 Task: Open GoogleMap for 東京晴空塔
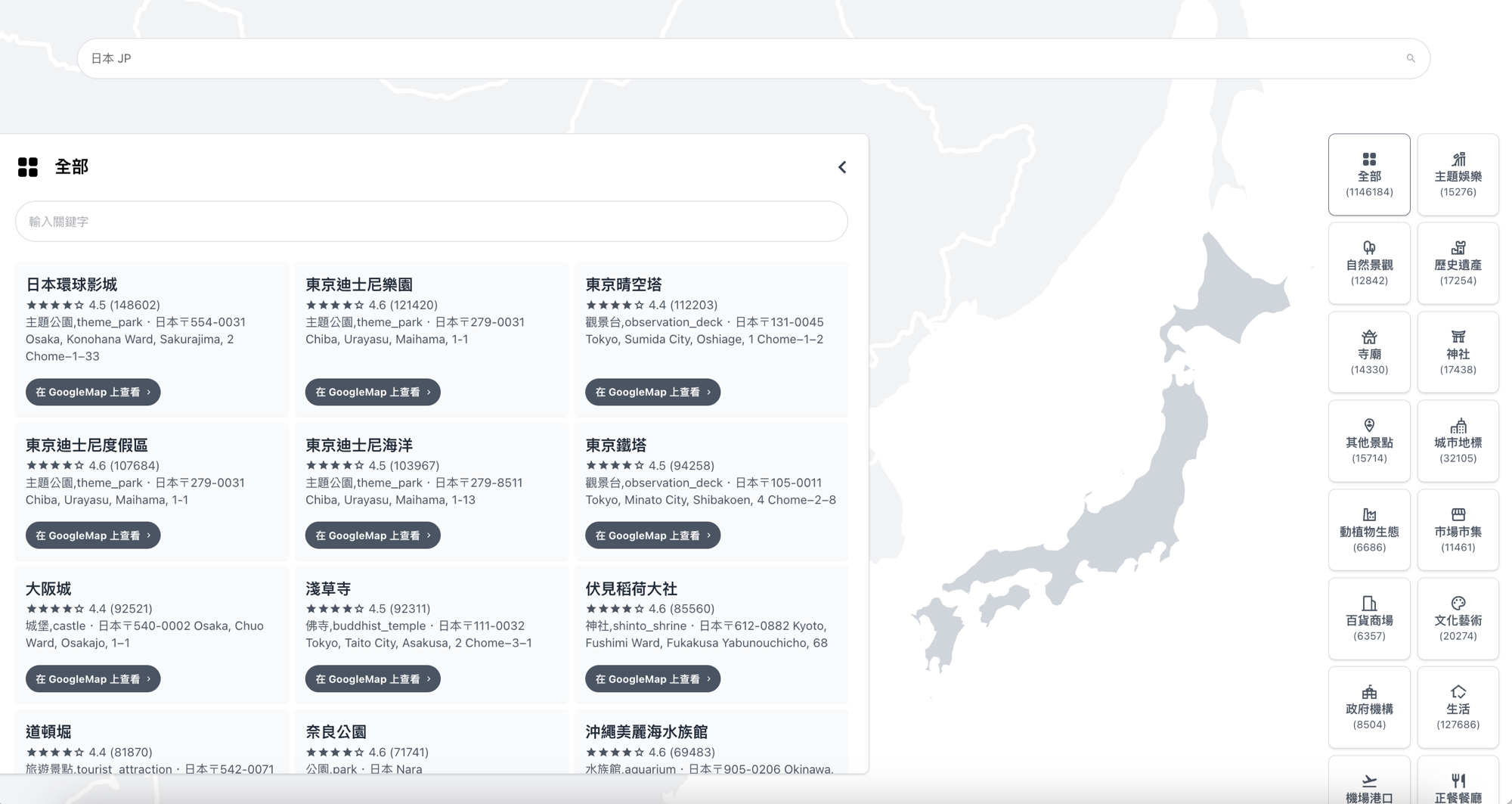click(x=652, y=392)
